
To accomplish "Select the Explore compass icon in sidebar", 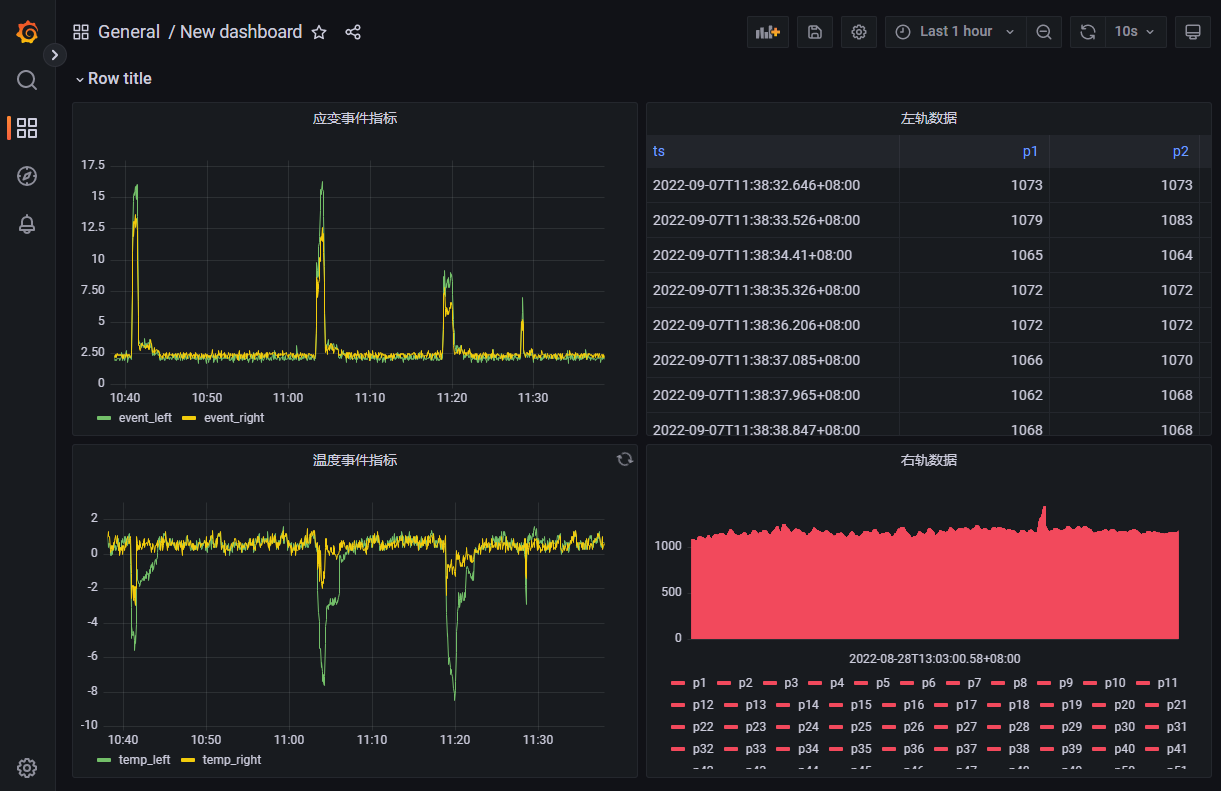I will pyautogui.click(x=26, y=176).
